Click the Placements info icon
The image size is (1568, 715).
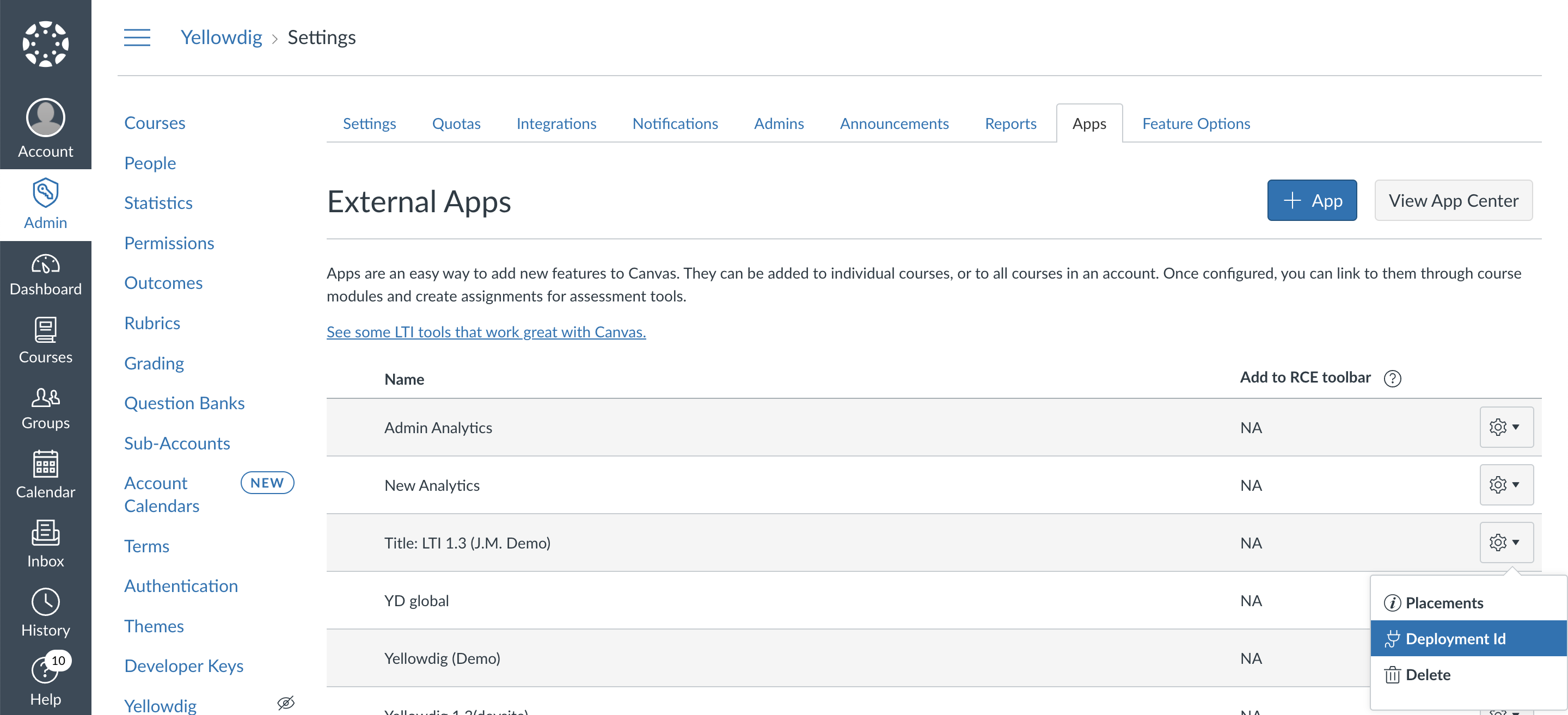pyautogui.click(x=1392, y=603)
